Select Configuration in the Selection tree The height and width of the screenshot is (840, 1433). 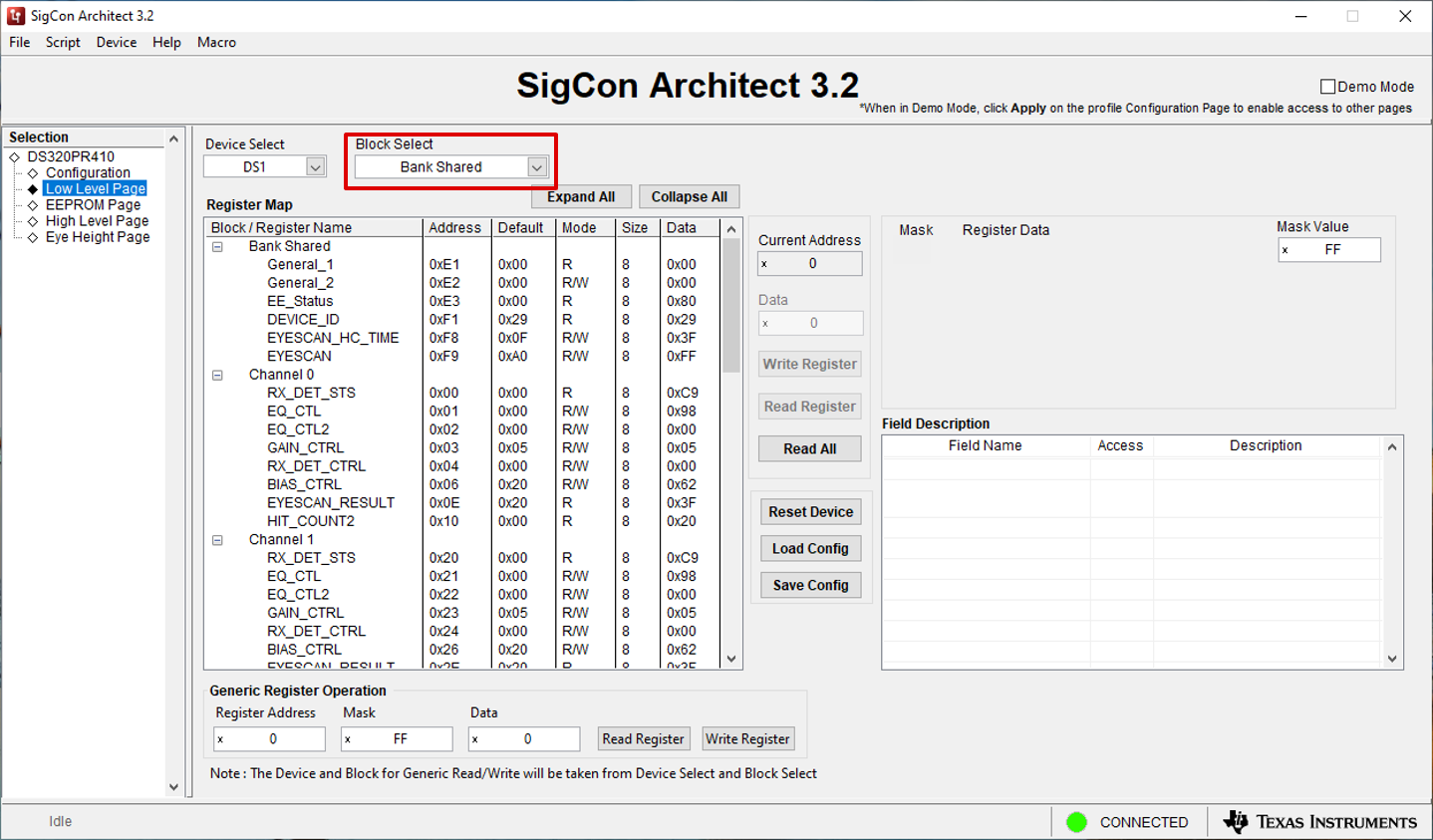tap(88, 172)
